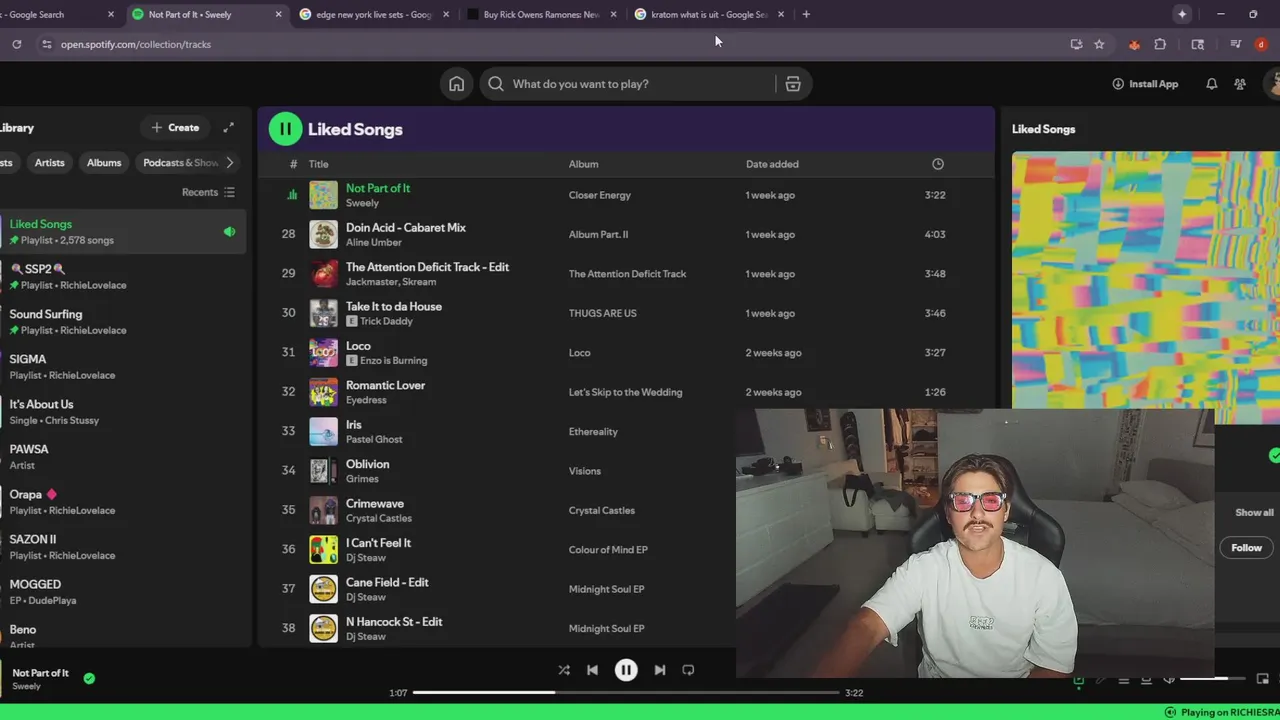Screen dimensions: 1280x720
Task: Click Show all link
Action: [x=1254, y=512]
